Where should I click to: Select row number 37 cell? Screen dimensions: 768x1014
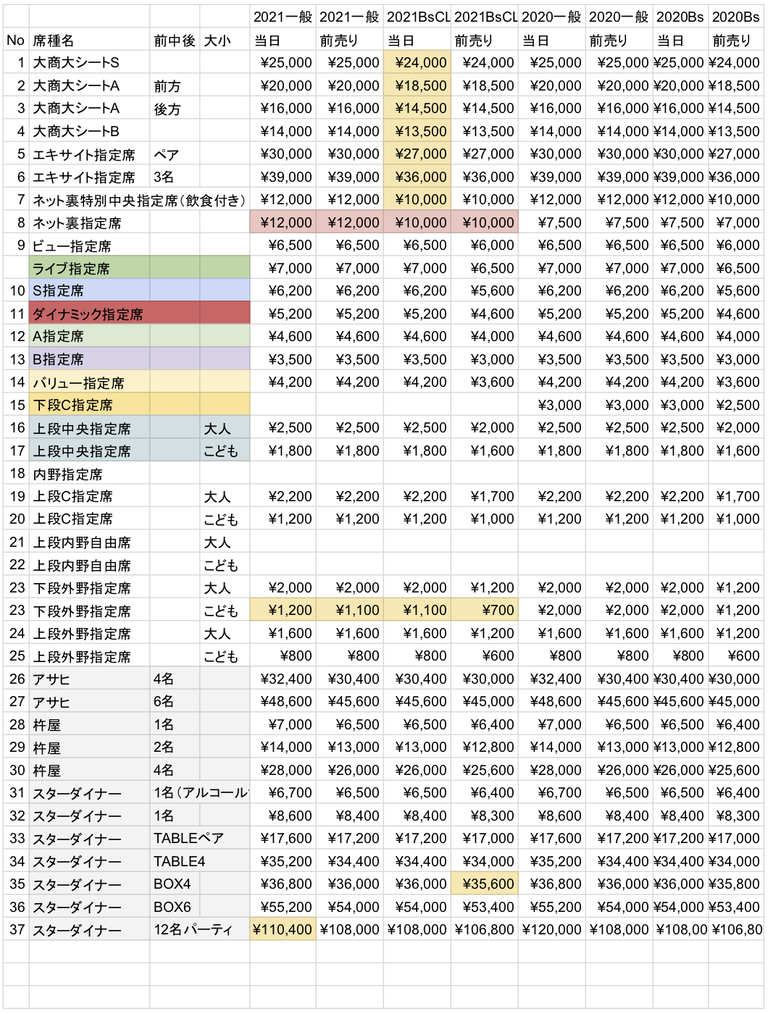click(16, 930)
